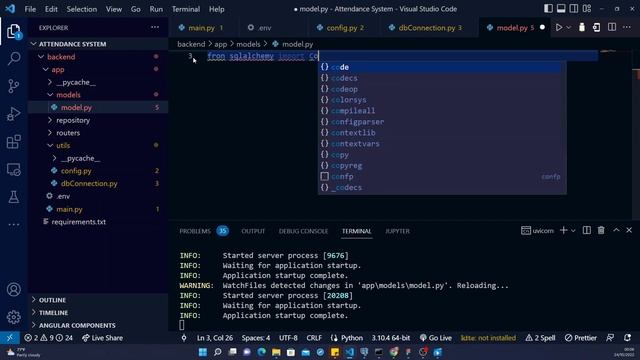The width and height of the screenshot is (640, 360).
Task: Select the 'codecs' autocomplete suggestion
Action: pos(442,78)
